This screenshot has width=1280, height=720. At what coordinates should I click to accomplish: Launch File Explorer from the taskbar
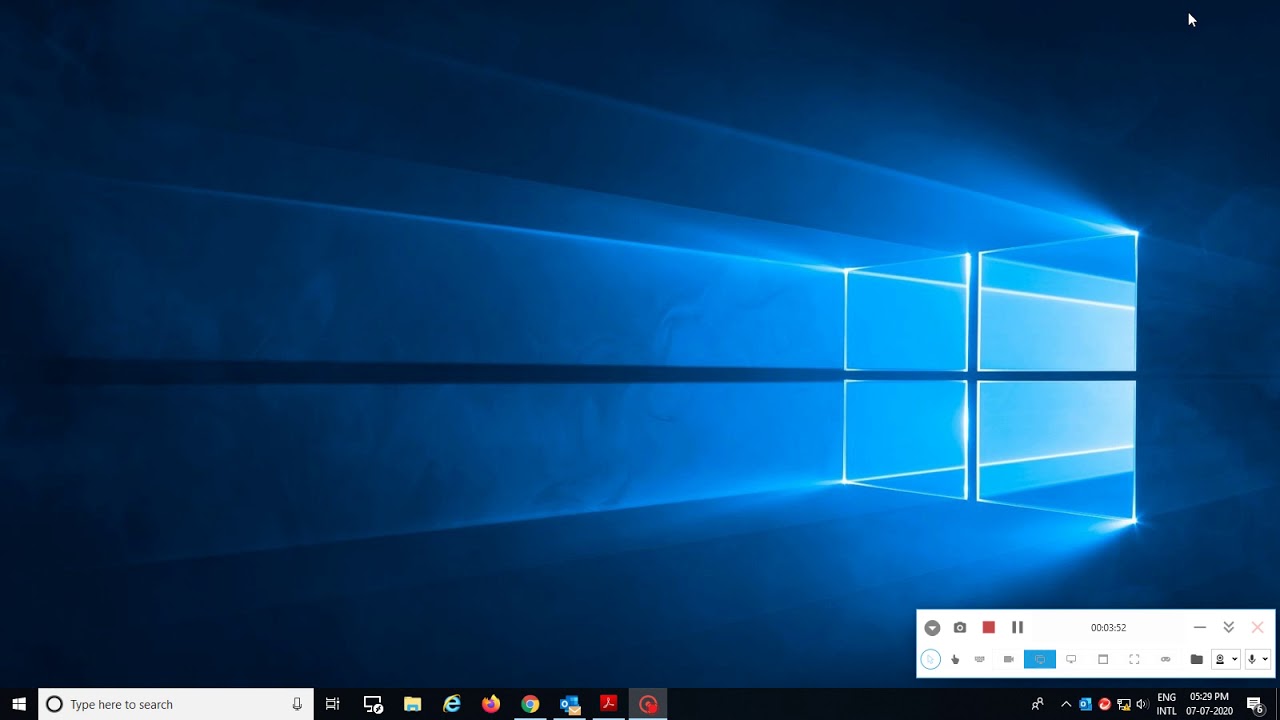[412, 704]
